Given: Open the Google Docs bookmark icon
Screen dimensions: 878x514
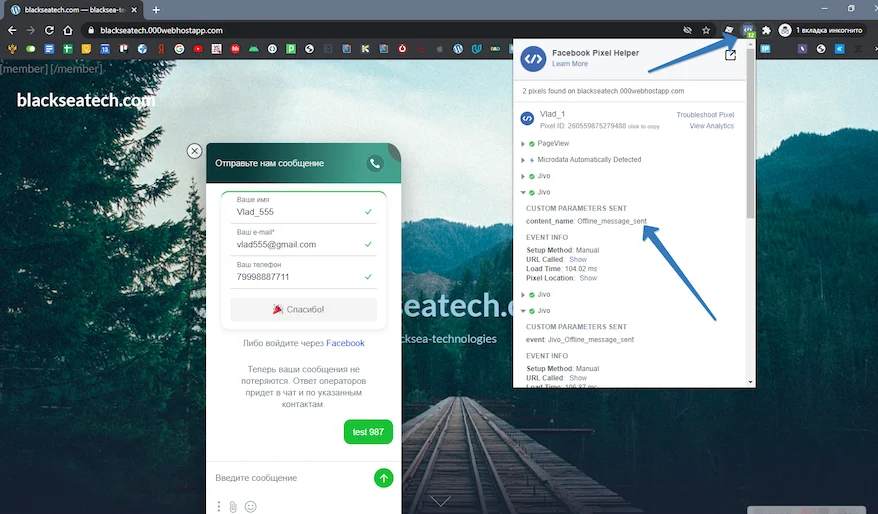Looking at the screenshot, I should [49, 49].
